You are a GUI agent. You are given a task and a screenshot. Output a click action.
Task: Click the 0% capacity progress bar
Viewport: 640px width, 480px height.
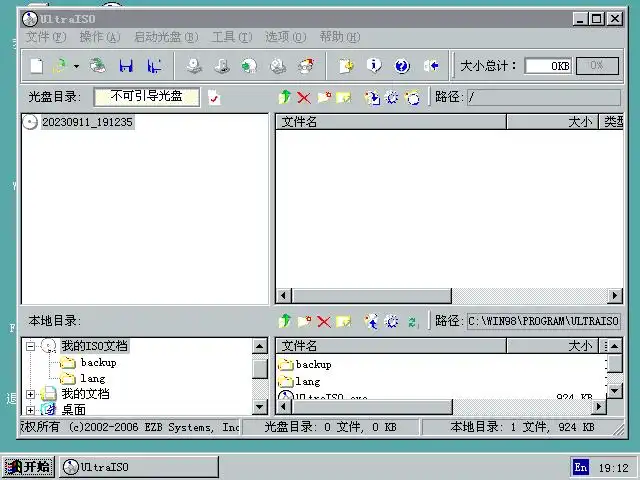pyautogui.click(x=597, y=66)
